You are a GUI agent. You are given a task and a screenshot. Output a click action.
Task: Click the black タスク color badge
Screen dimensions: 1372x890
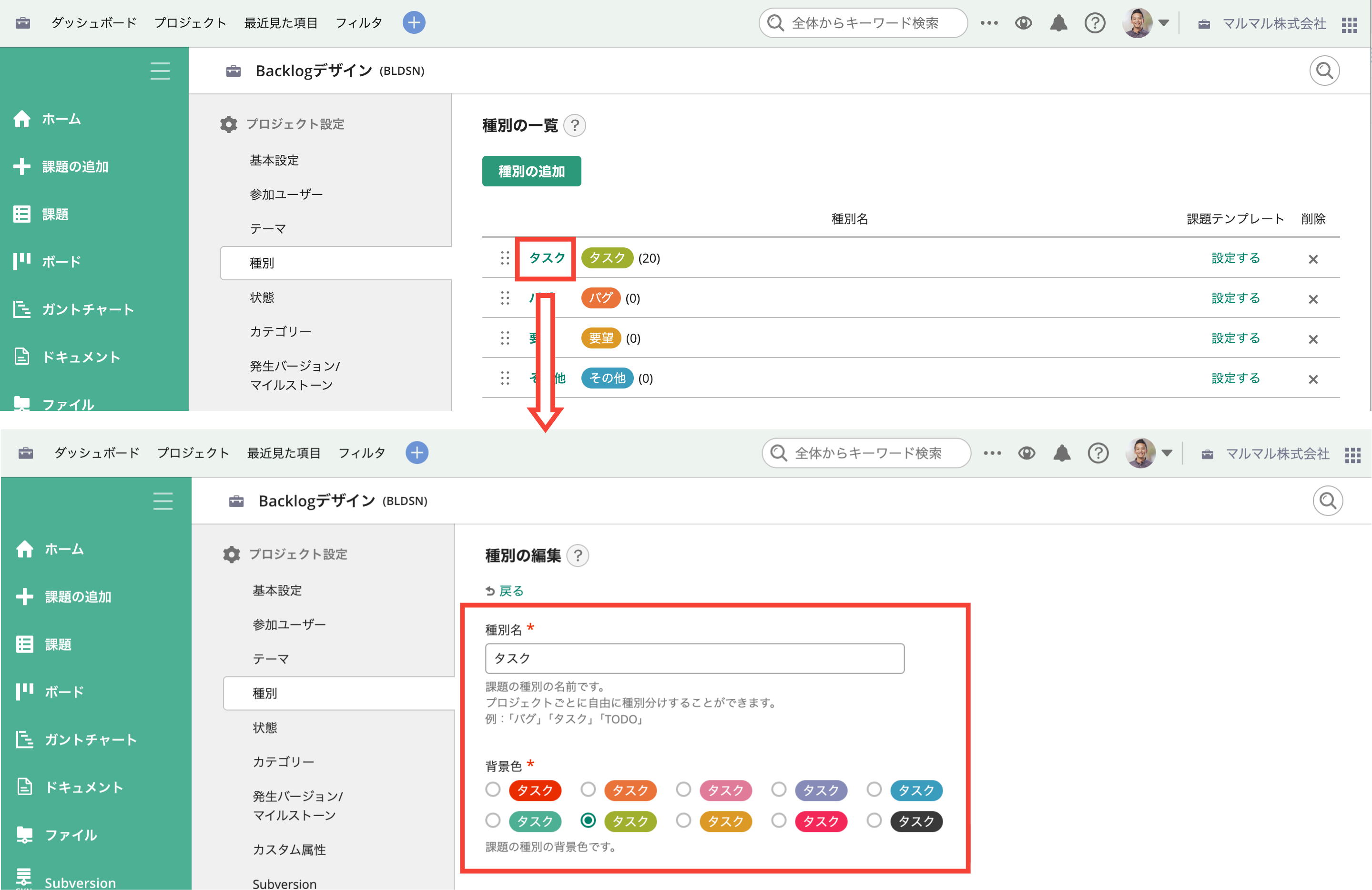tap(916, 821)
